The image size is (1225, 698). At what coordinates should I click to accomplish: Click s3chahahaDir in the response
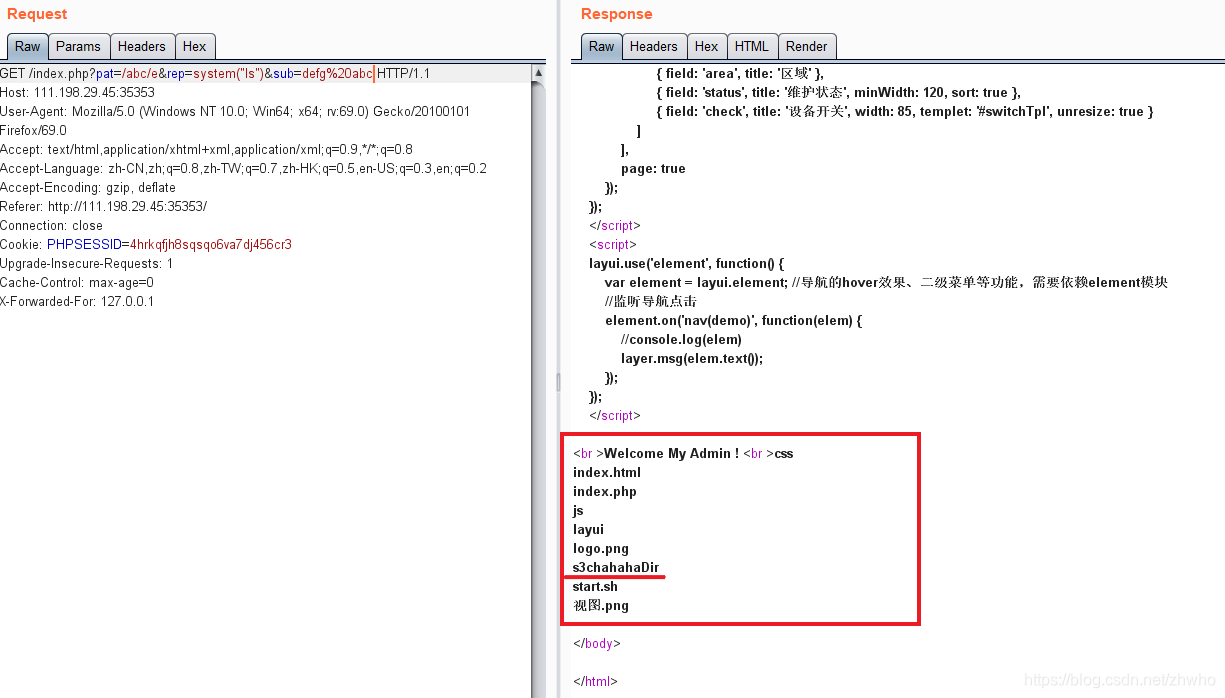coord(616,567)
